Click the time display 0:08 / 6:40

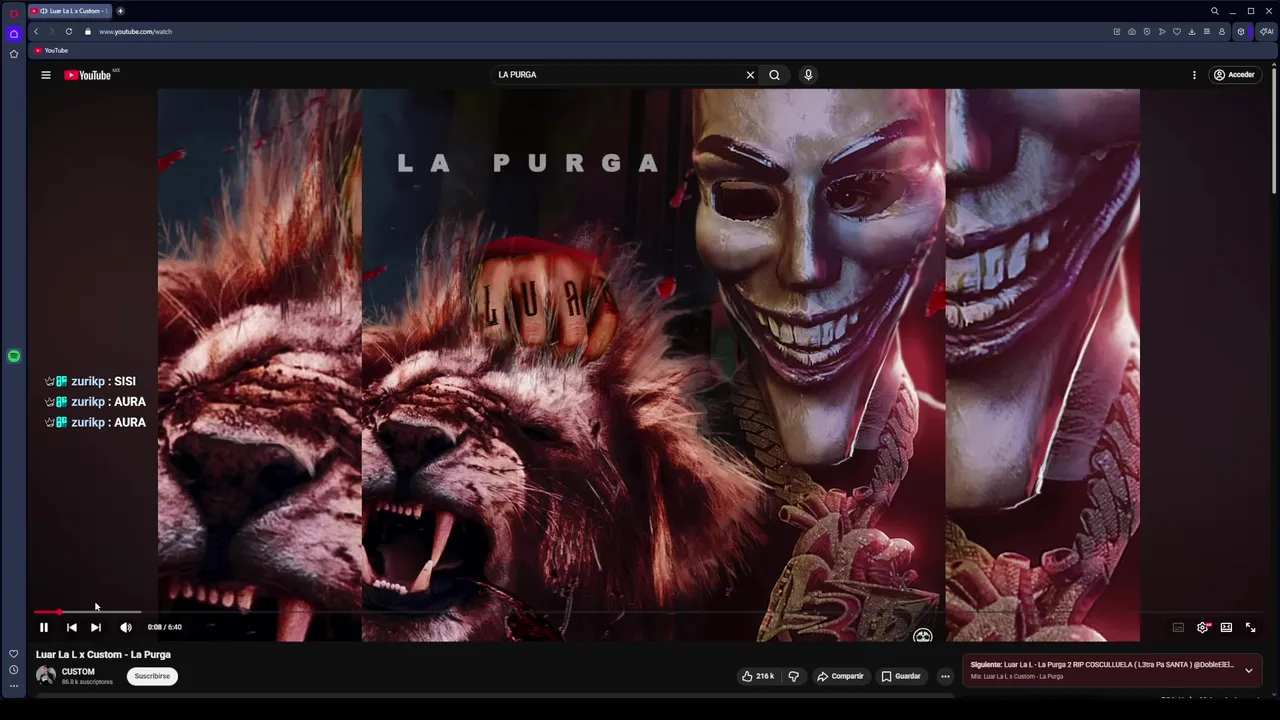point(165,627)
